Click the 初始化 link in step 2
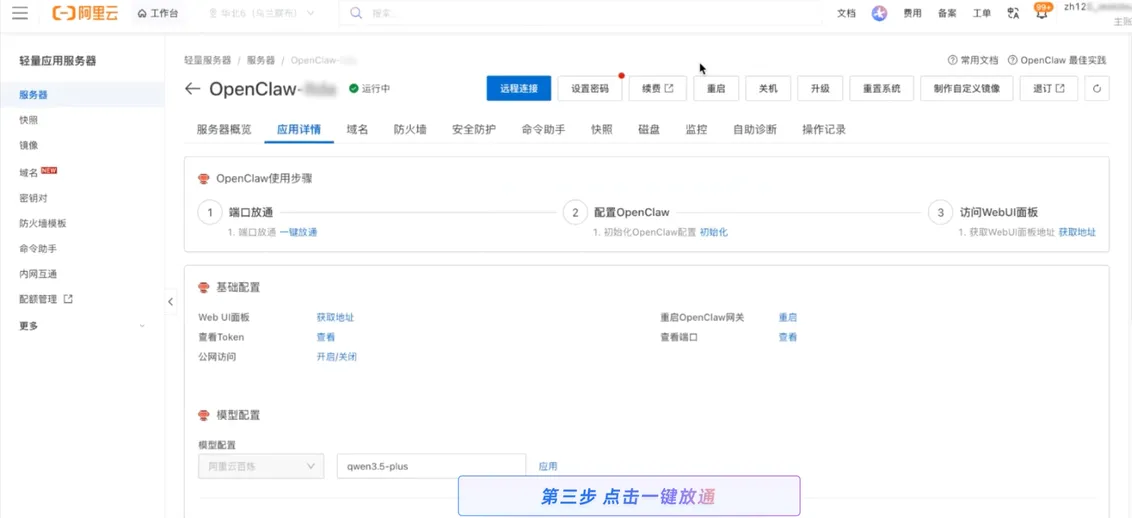The image size is (1132, 518). pyautogui.click(x=713, y=232)
